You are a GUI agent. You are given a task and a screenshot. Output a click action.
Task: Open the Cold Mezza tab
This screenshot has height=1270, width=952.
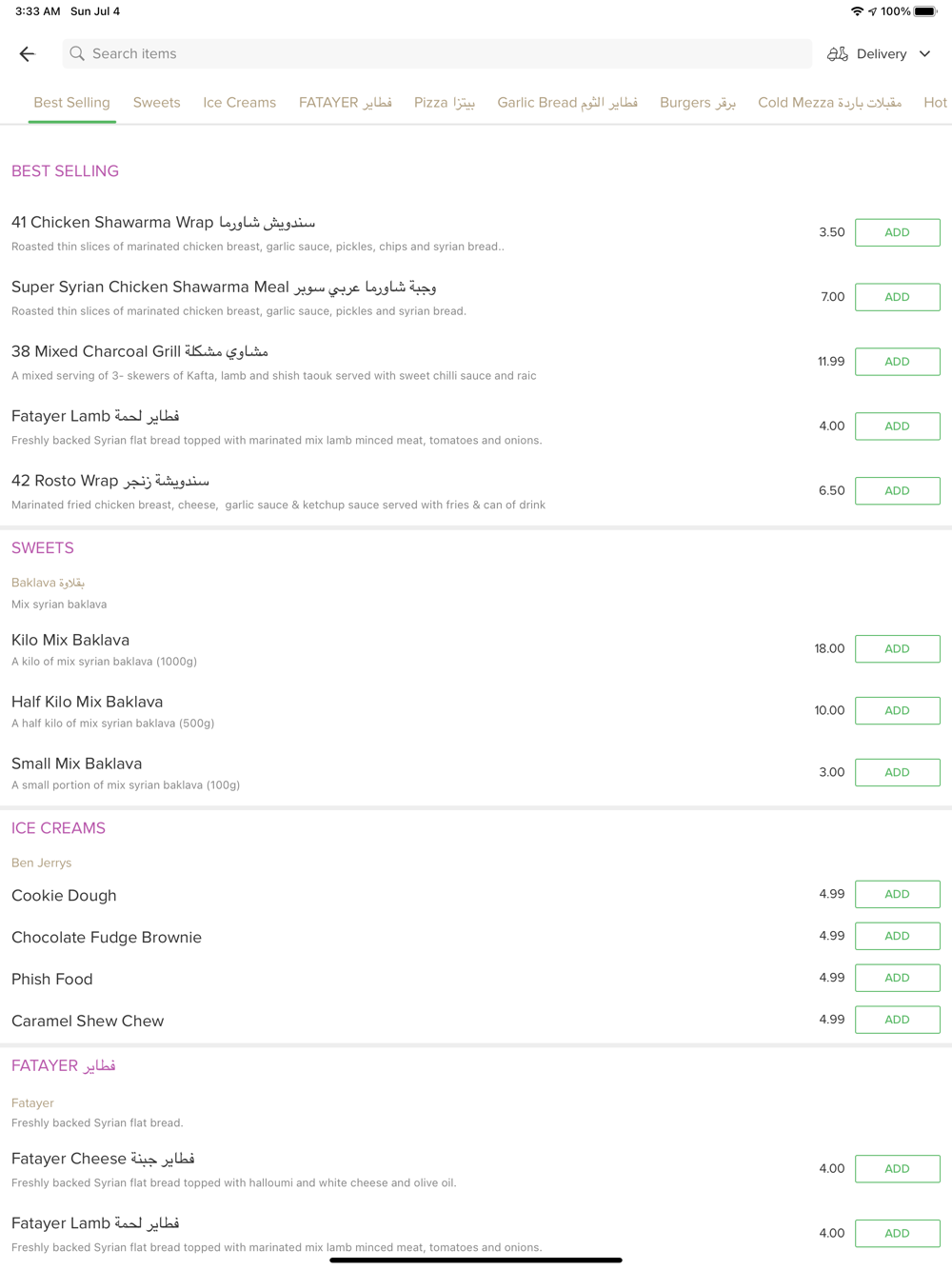(x=829, y=103)
